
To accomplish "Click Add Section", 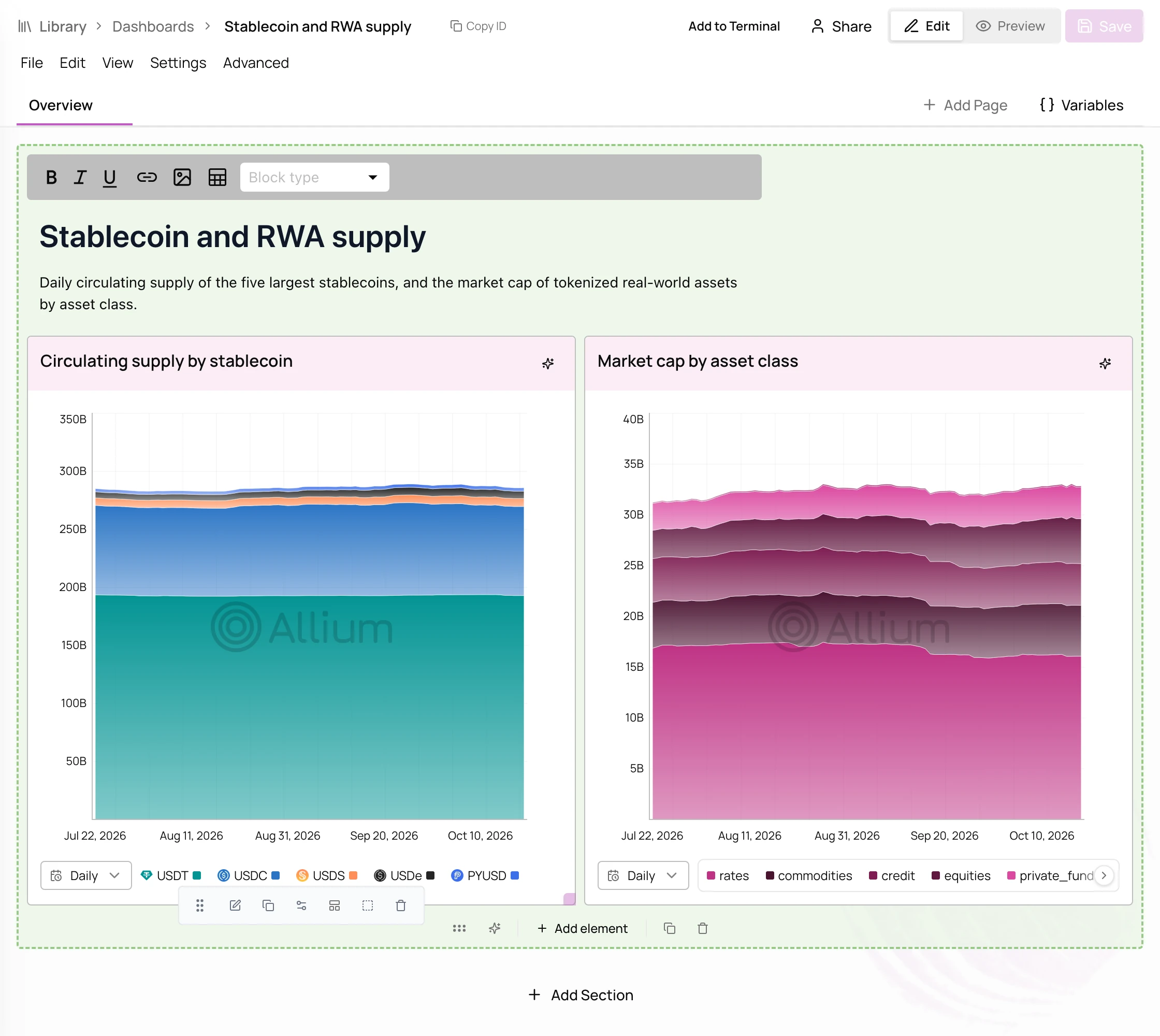I will [x=581, y=995].
